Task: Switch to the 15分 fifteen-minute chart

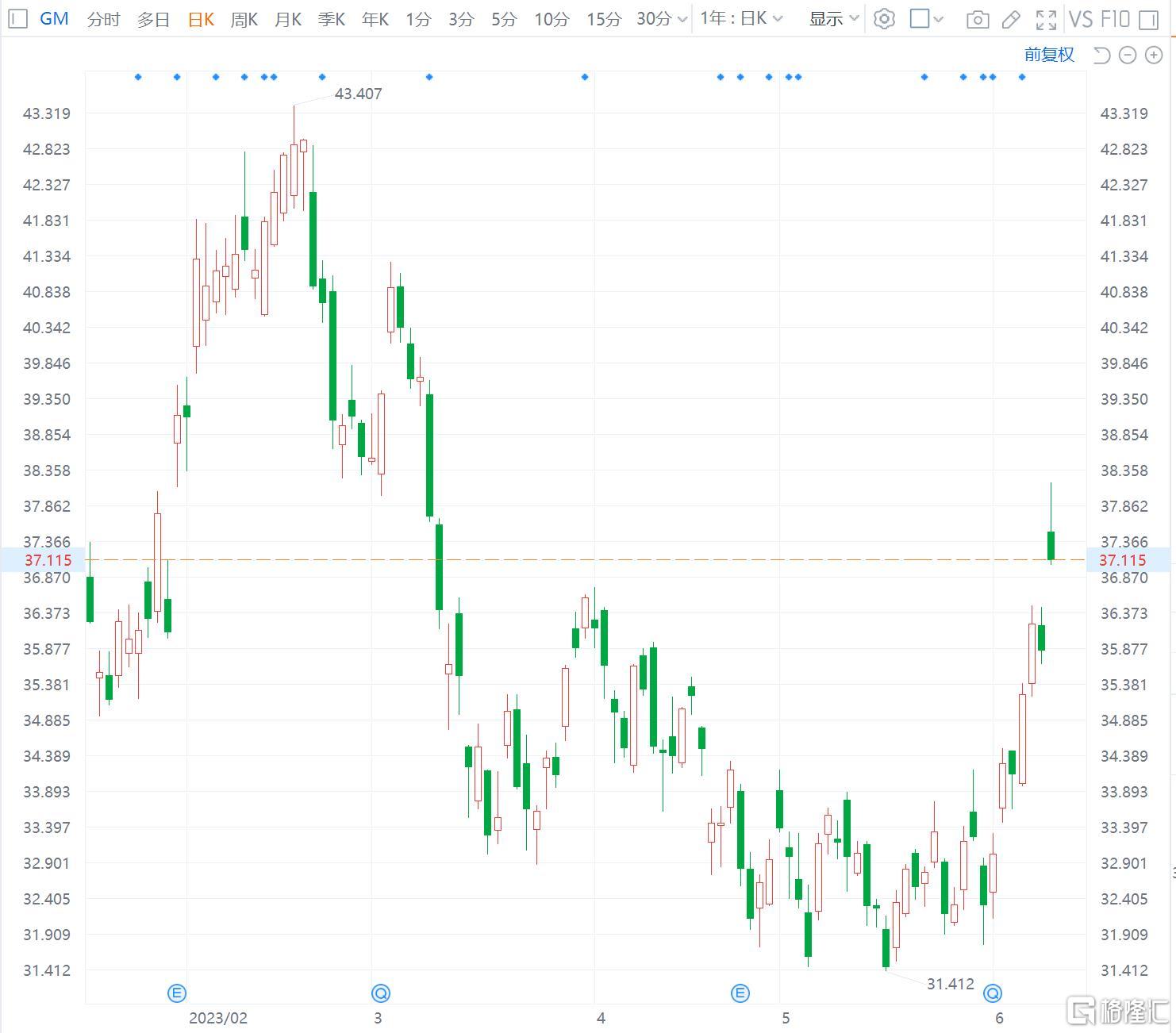Action: point(604,19)
